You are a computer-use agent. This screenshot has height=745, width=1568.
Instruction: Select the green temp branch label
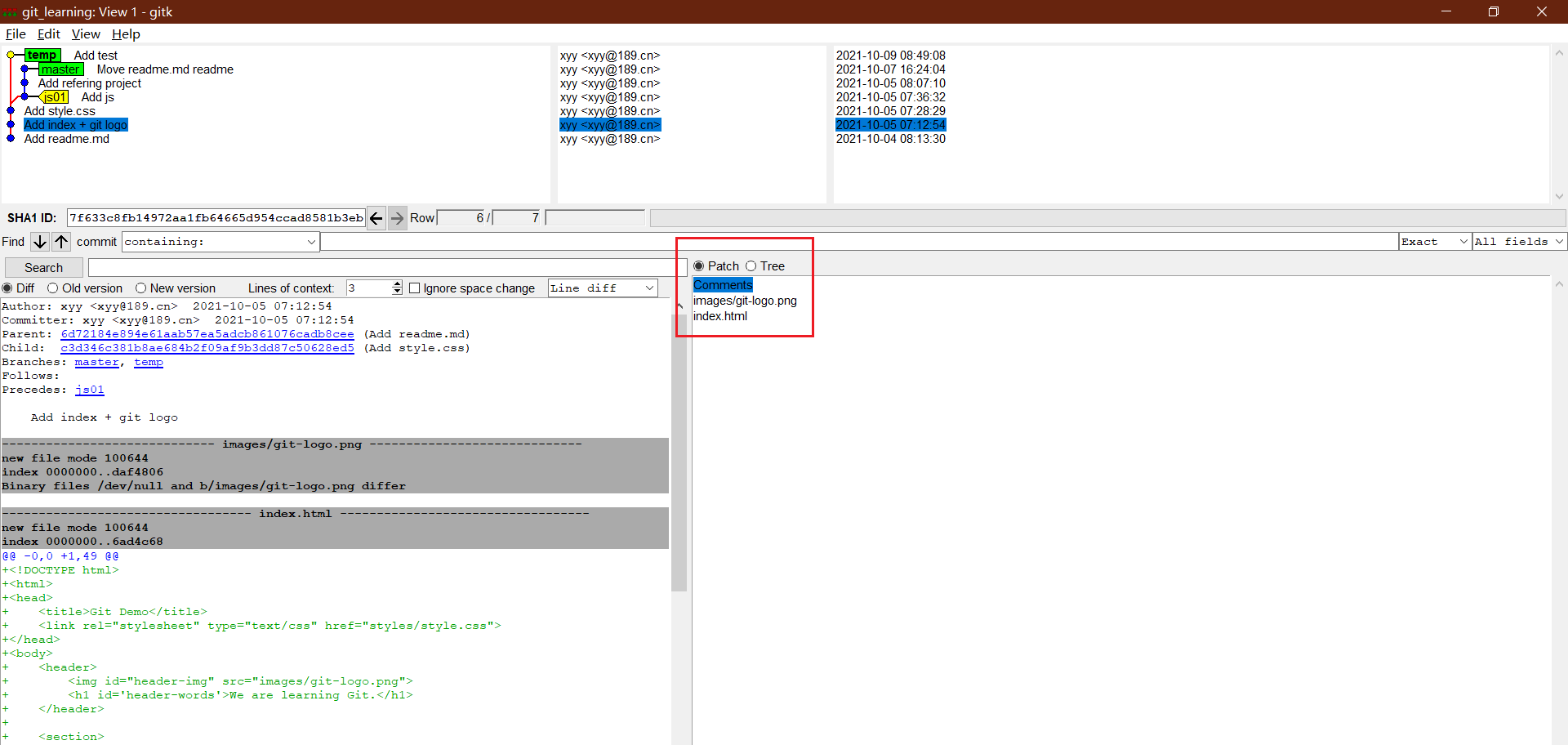tap(42, 56)
